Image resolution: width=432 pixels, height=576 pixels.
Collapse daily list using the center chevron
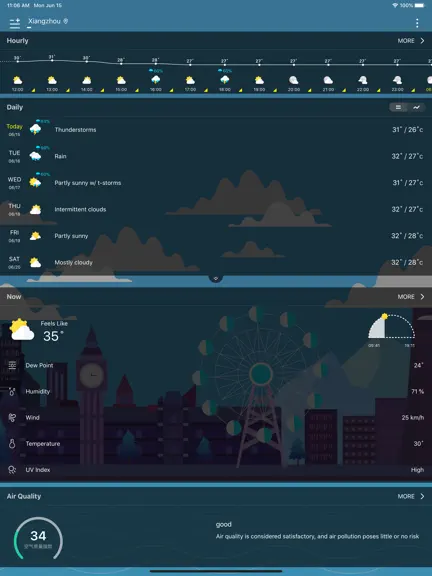216,278
